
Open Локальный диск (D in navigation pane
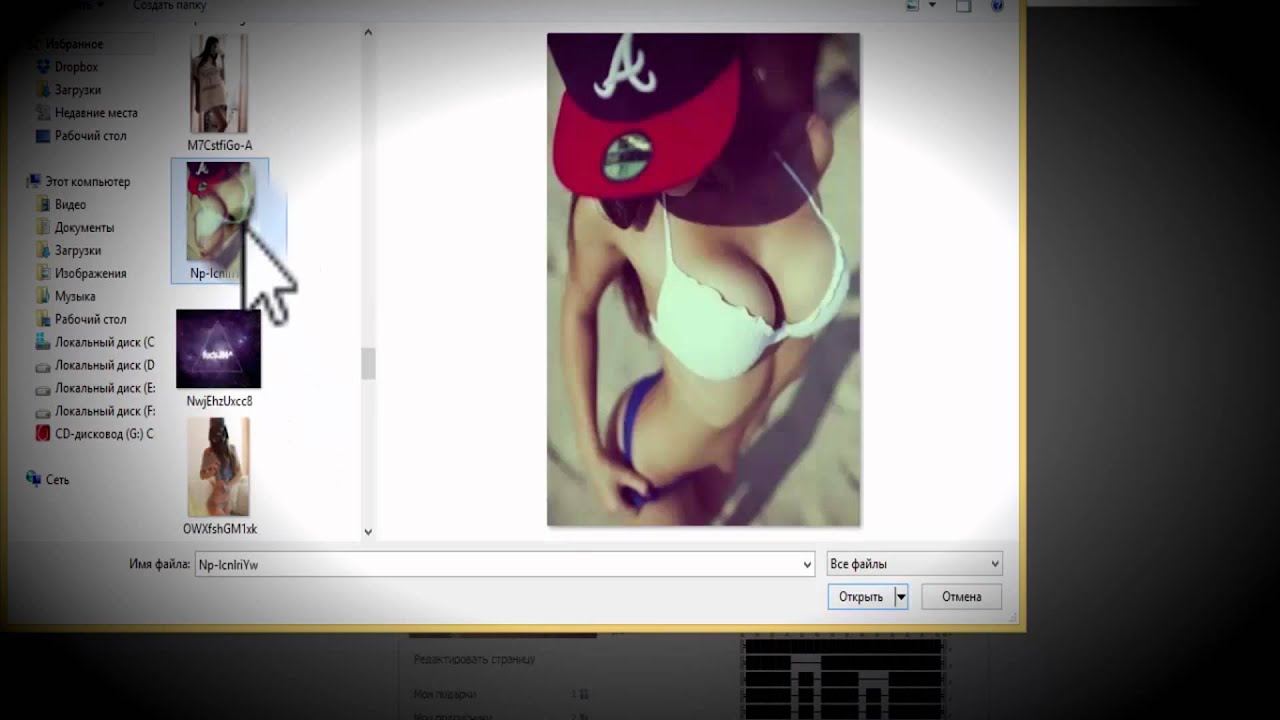tap(105, 365)
